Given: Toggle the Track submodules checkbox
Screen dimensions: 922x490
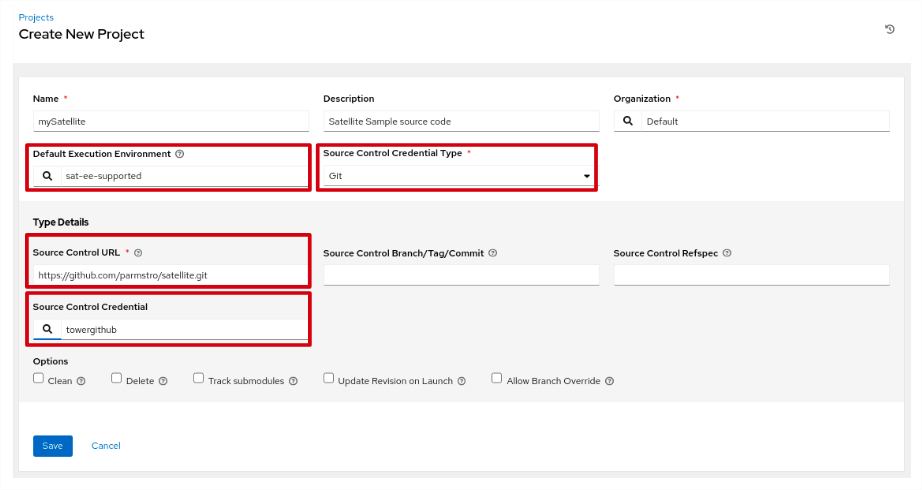Looking at the screenshot, I should click(x=198, y=379).
